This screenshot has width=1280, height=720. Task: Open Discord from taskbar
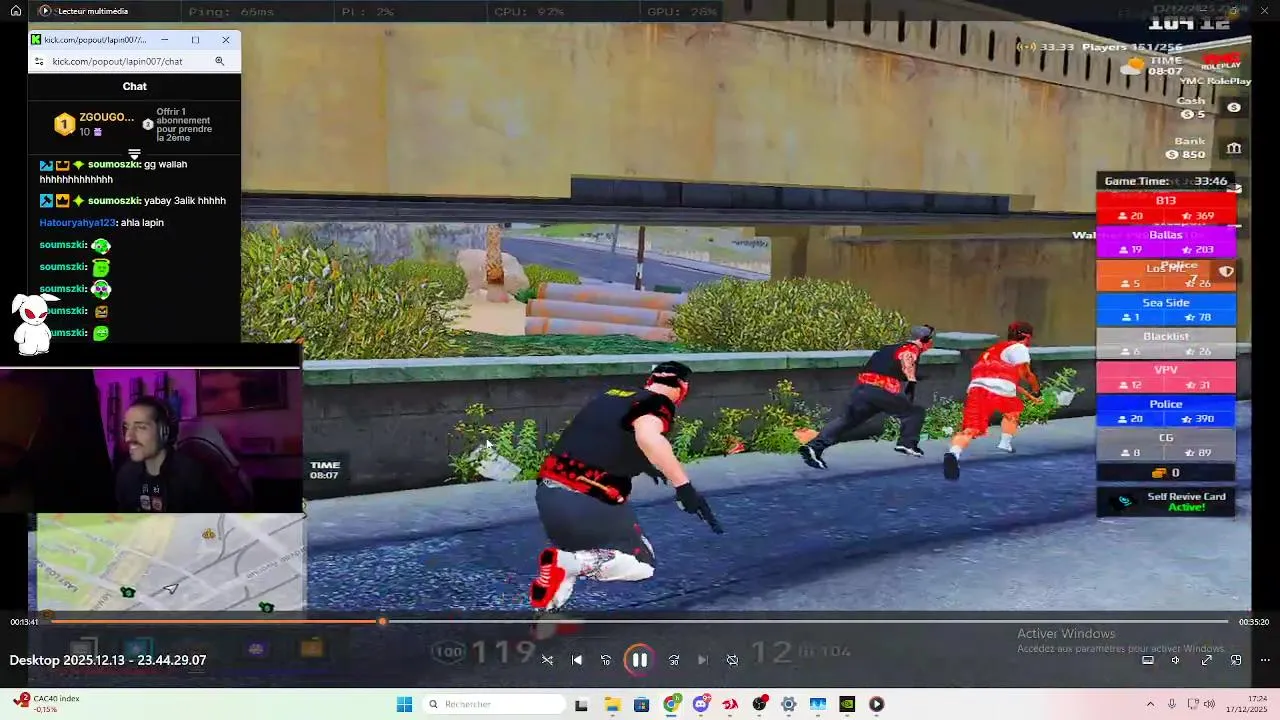point(701,704)
